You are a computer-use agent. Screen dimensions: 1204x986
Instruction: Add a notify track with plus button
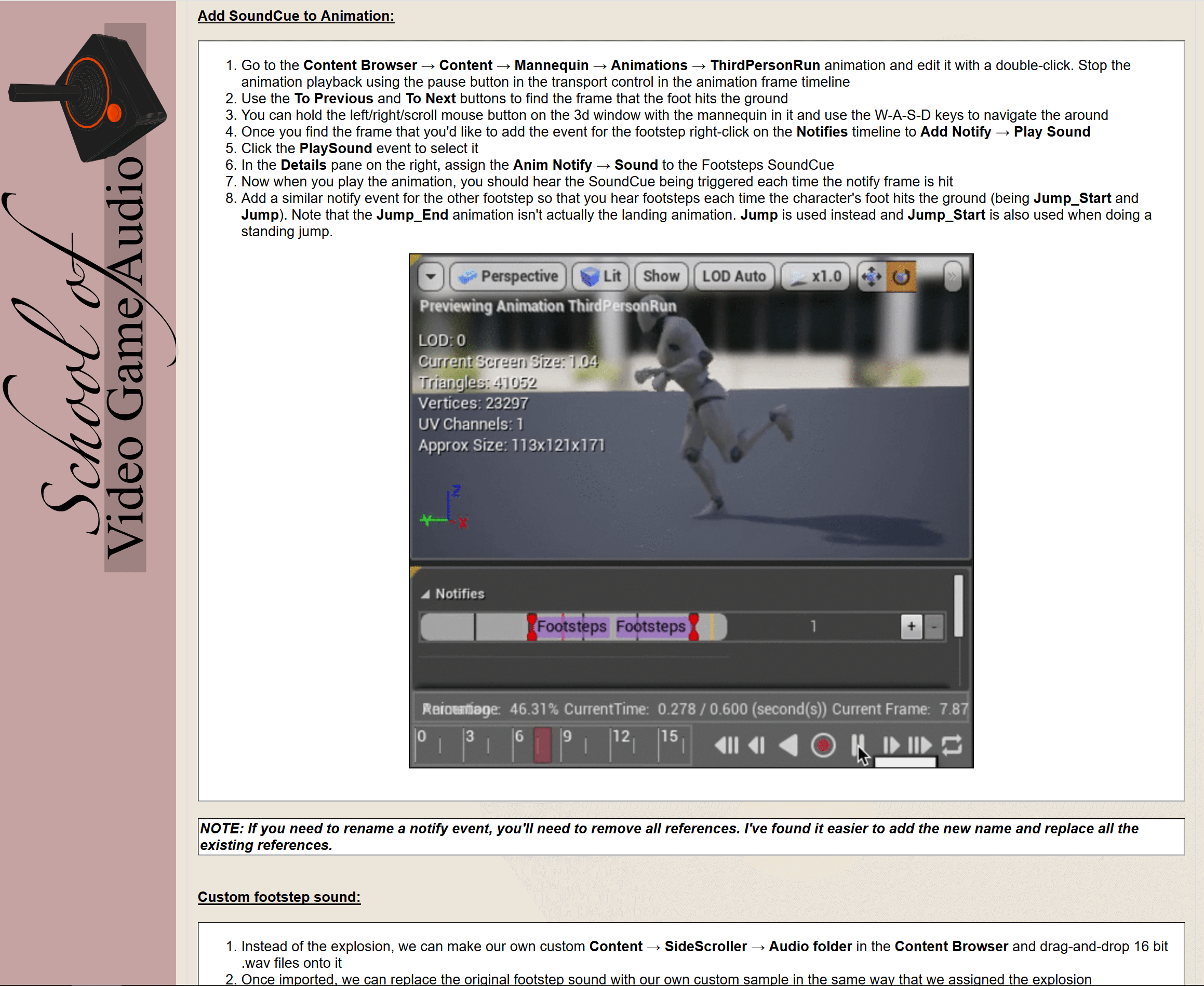pos(911,627)
